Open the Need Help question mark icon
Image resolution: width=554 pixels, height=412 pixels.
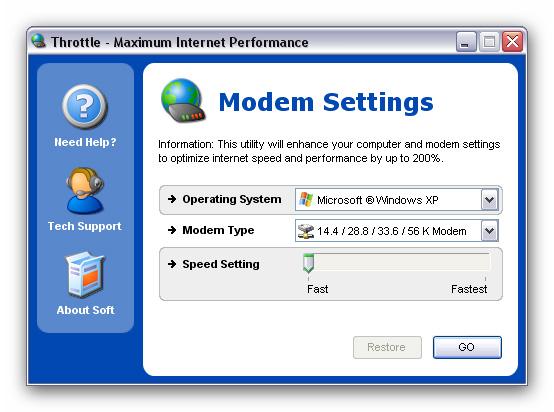(x=85, y=107)
